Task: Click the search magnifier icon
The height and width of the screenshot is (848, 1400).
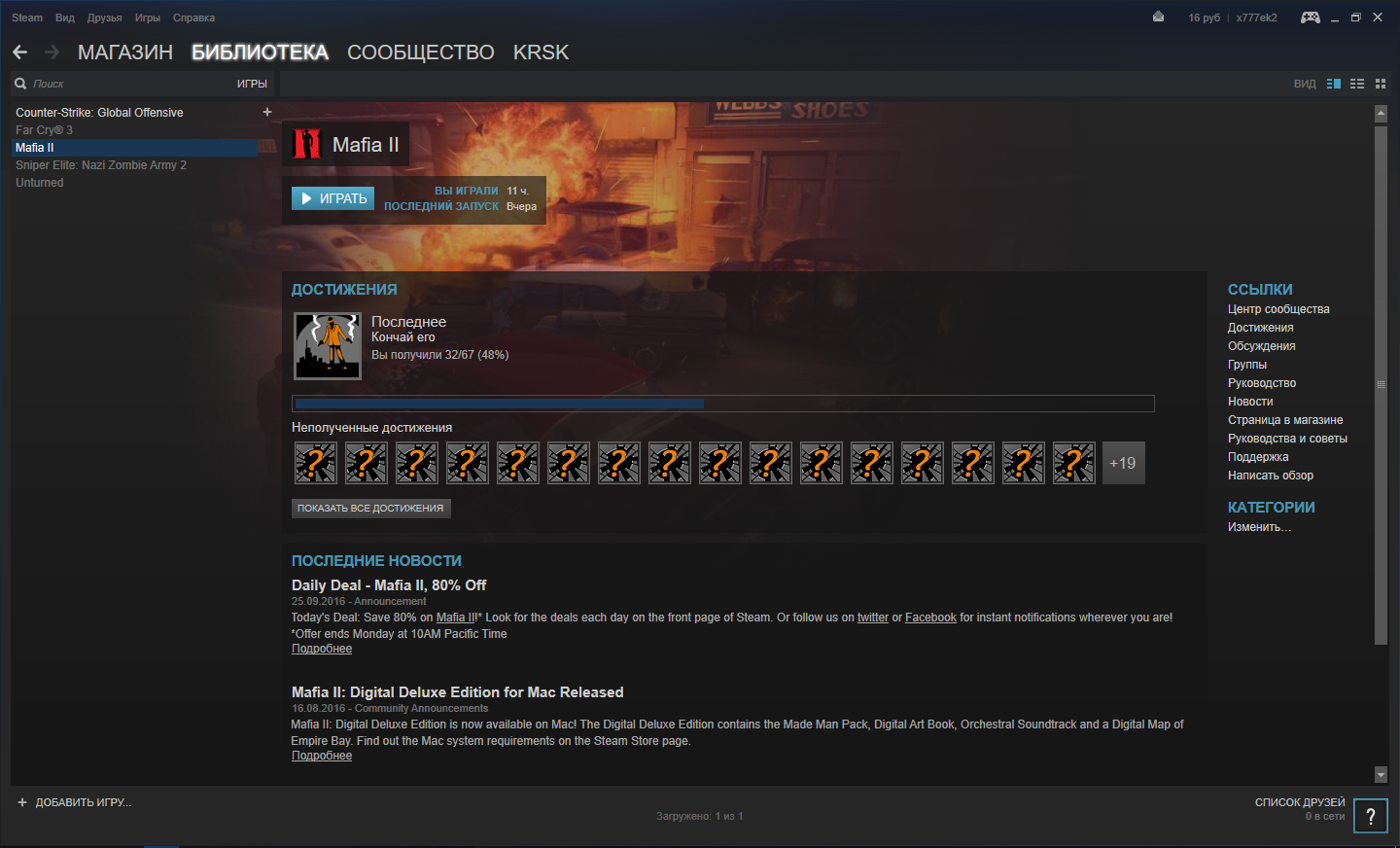Action: [x=20, y=84]
